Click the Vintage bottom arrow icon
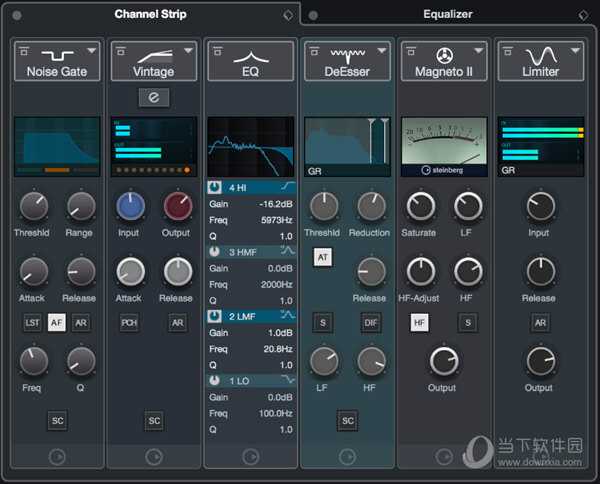 (x=154, y=457)
